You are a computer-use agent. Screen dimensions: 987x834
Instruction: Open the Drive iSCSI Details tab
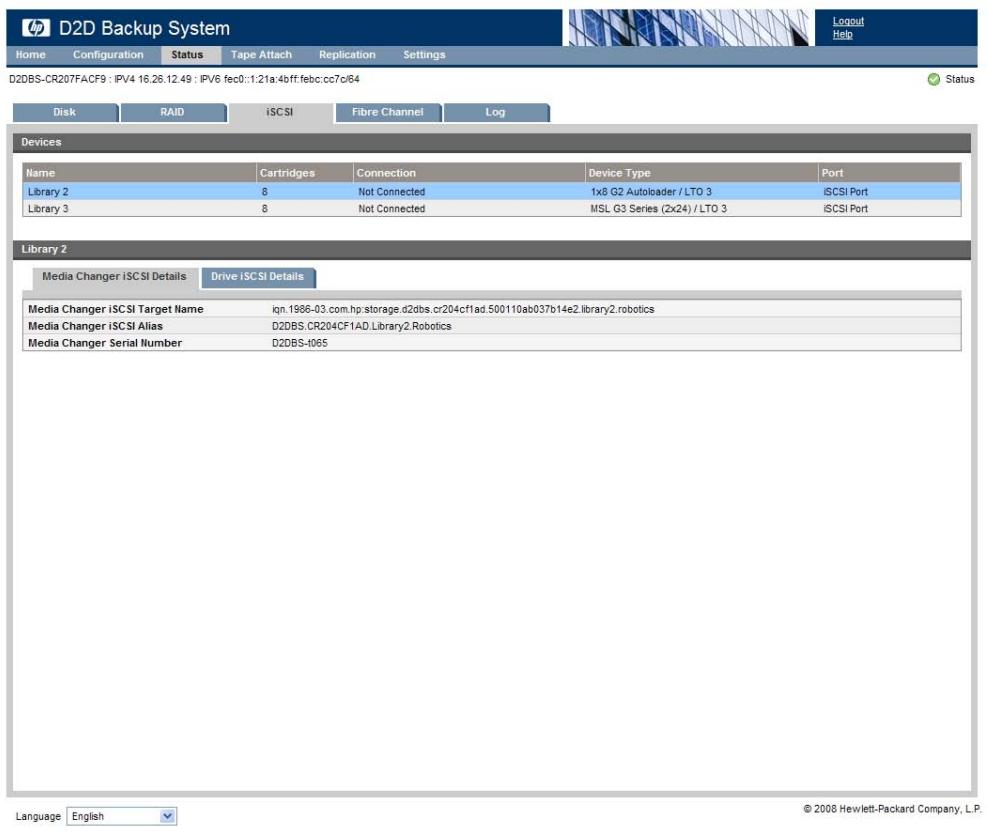[257, 277]
